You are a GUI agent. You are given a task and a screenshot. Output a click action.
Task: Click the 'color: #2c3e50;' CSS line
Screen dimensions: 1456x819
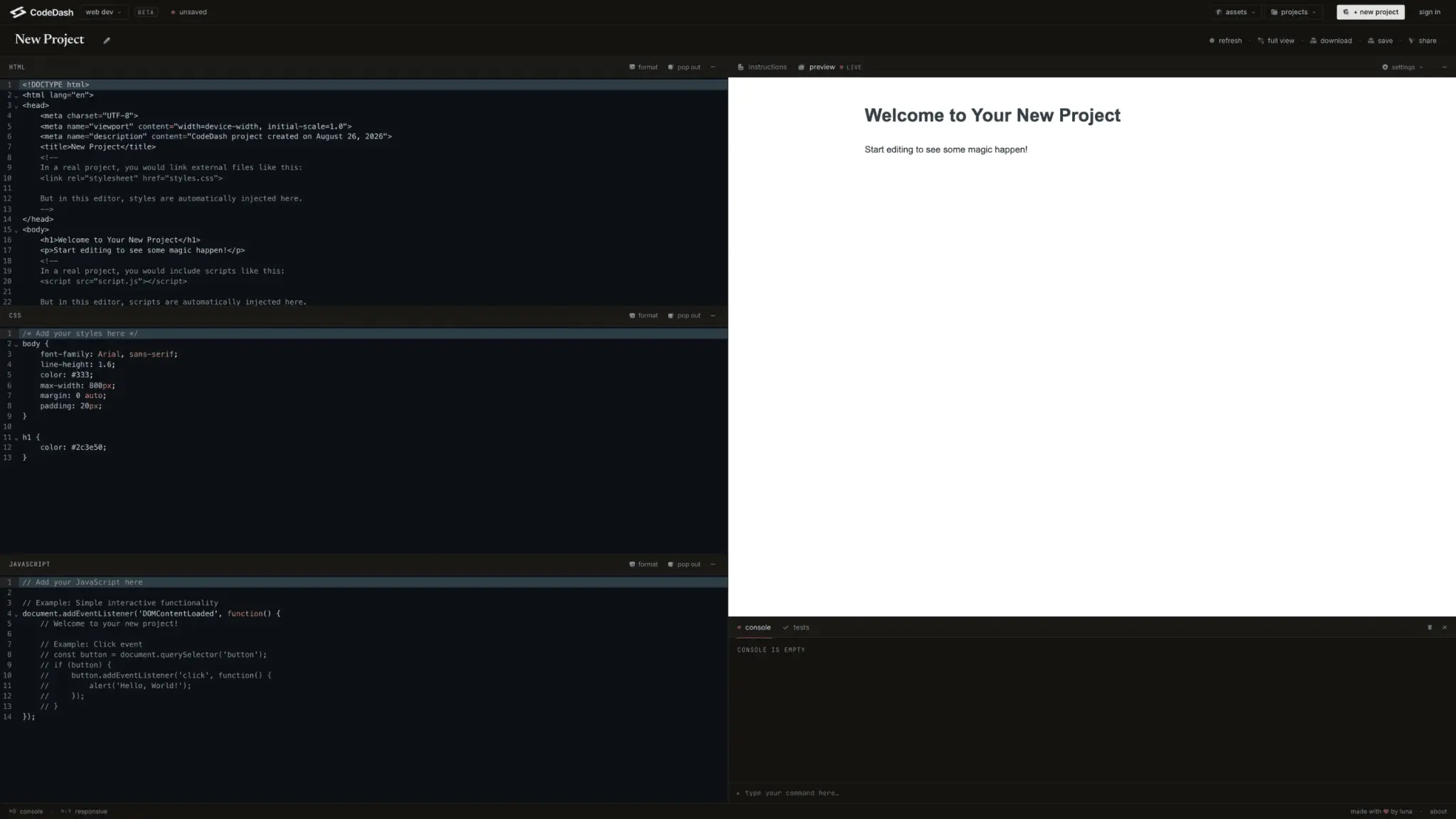pyautogui.click(x=73, y=448)
